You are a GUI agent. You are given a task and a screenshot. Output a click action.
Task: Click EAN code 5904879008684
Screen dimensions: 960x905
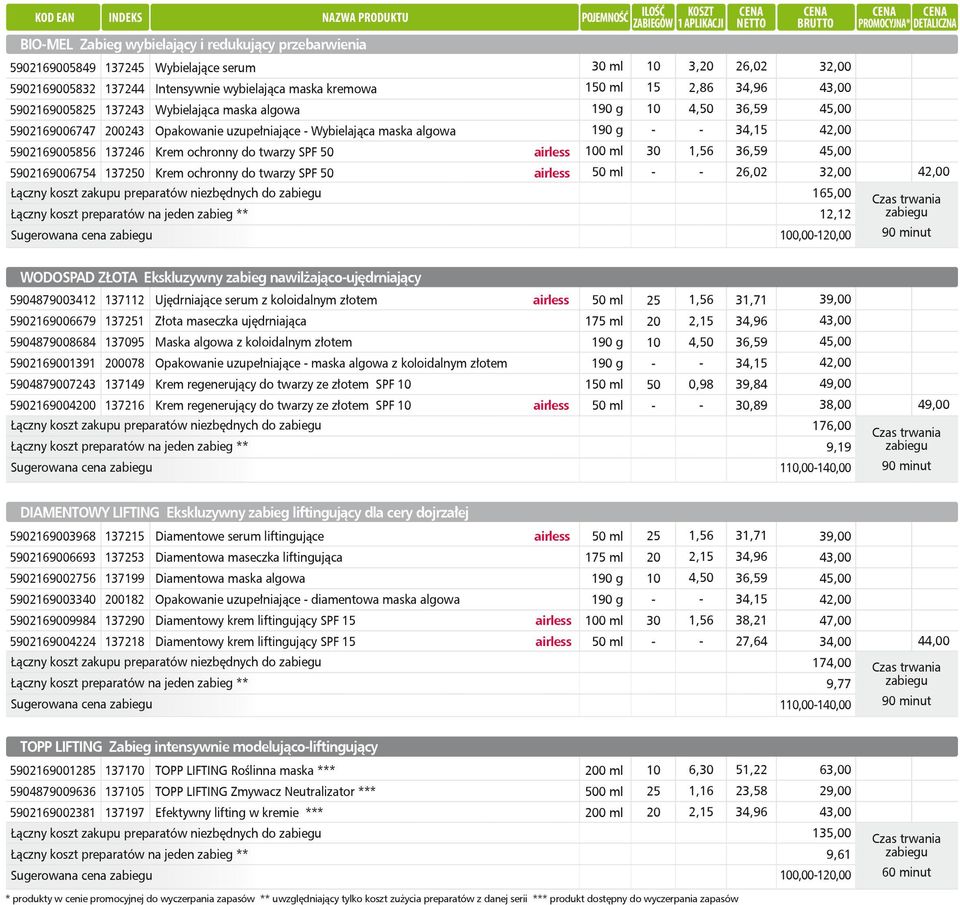point(53,342)
